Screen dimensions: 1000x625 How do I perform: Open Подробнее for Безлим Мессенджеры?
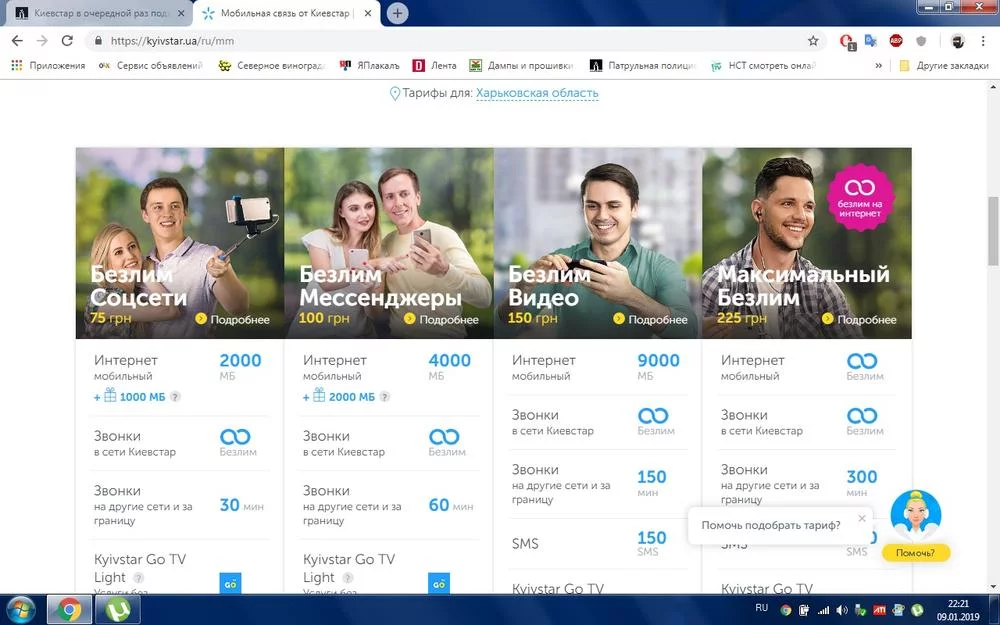point(441,319)
